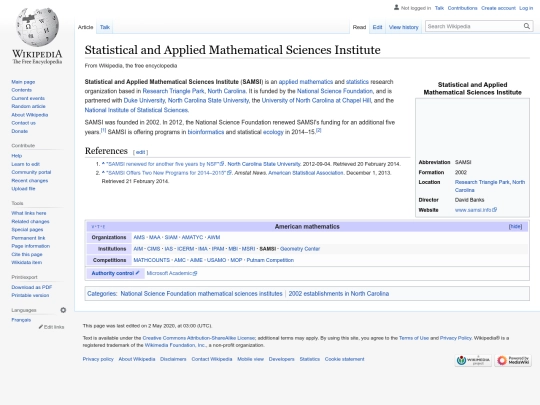Open the Page information sidebar link

tap(30, 246)
